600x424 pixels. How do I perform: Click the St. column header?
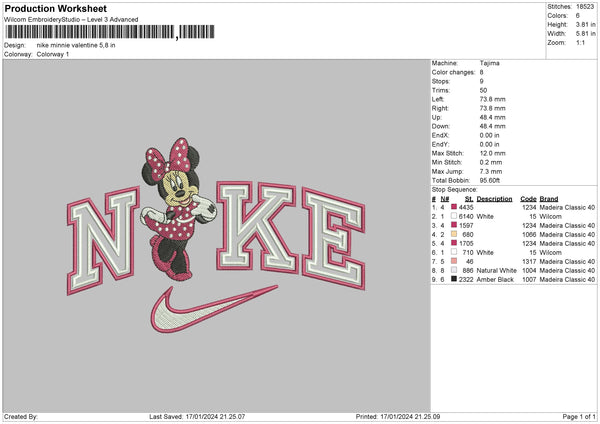[469, 199]
